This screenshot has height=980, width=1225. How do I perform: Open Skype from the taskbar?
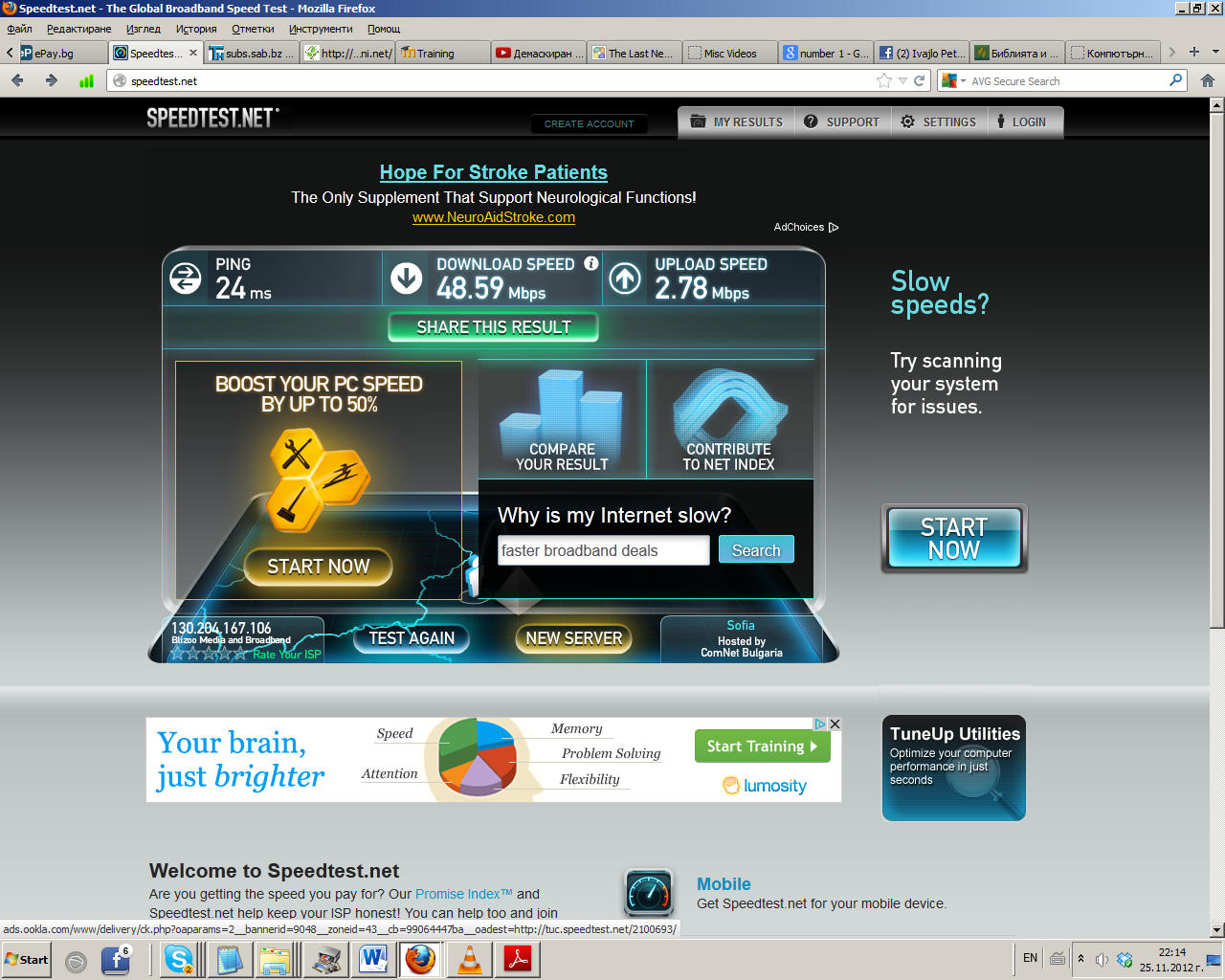tap(179, 959)
